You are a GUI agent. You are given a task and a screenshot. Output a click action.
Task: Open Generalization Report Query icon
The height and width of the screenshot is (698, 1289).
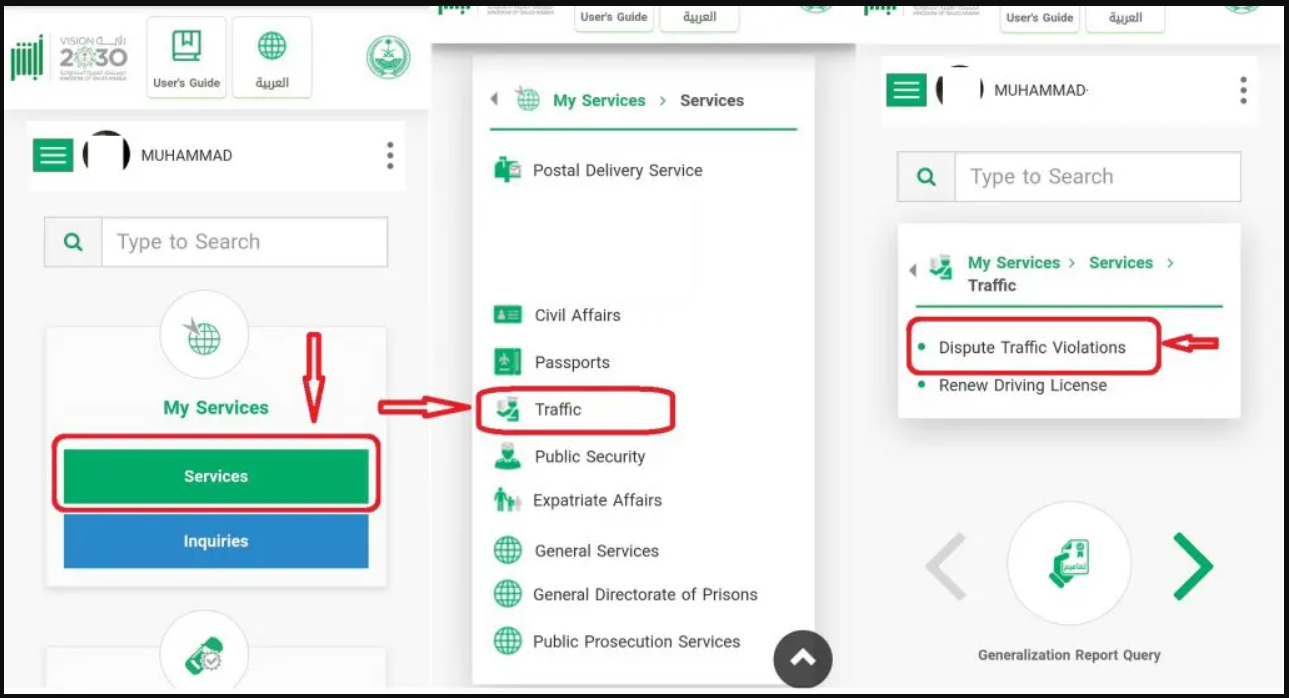1069,564
